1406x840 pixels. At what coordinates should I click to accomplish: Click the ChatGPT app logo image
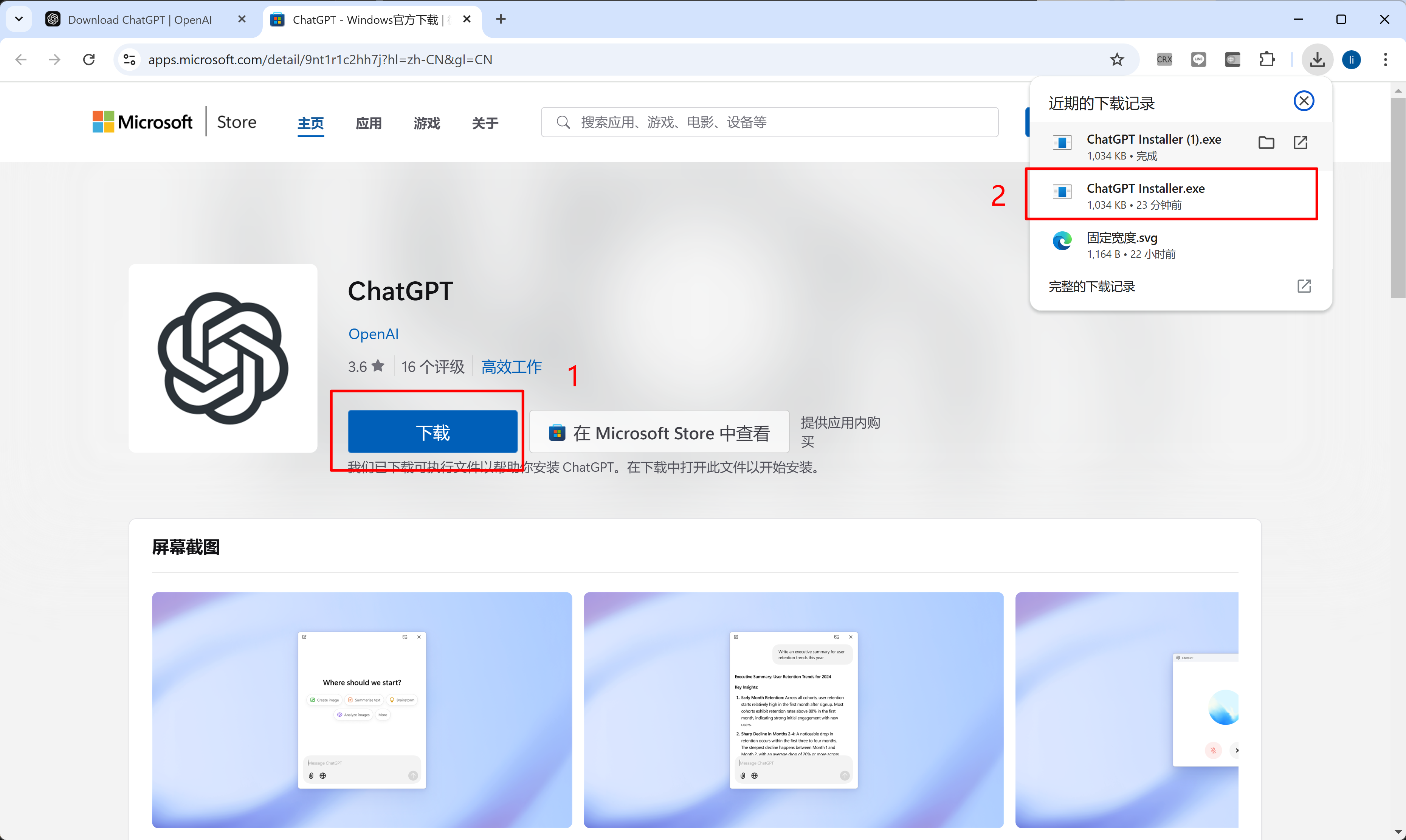[223, 358]
